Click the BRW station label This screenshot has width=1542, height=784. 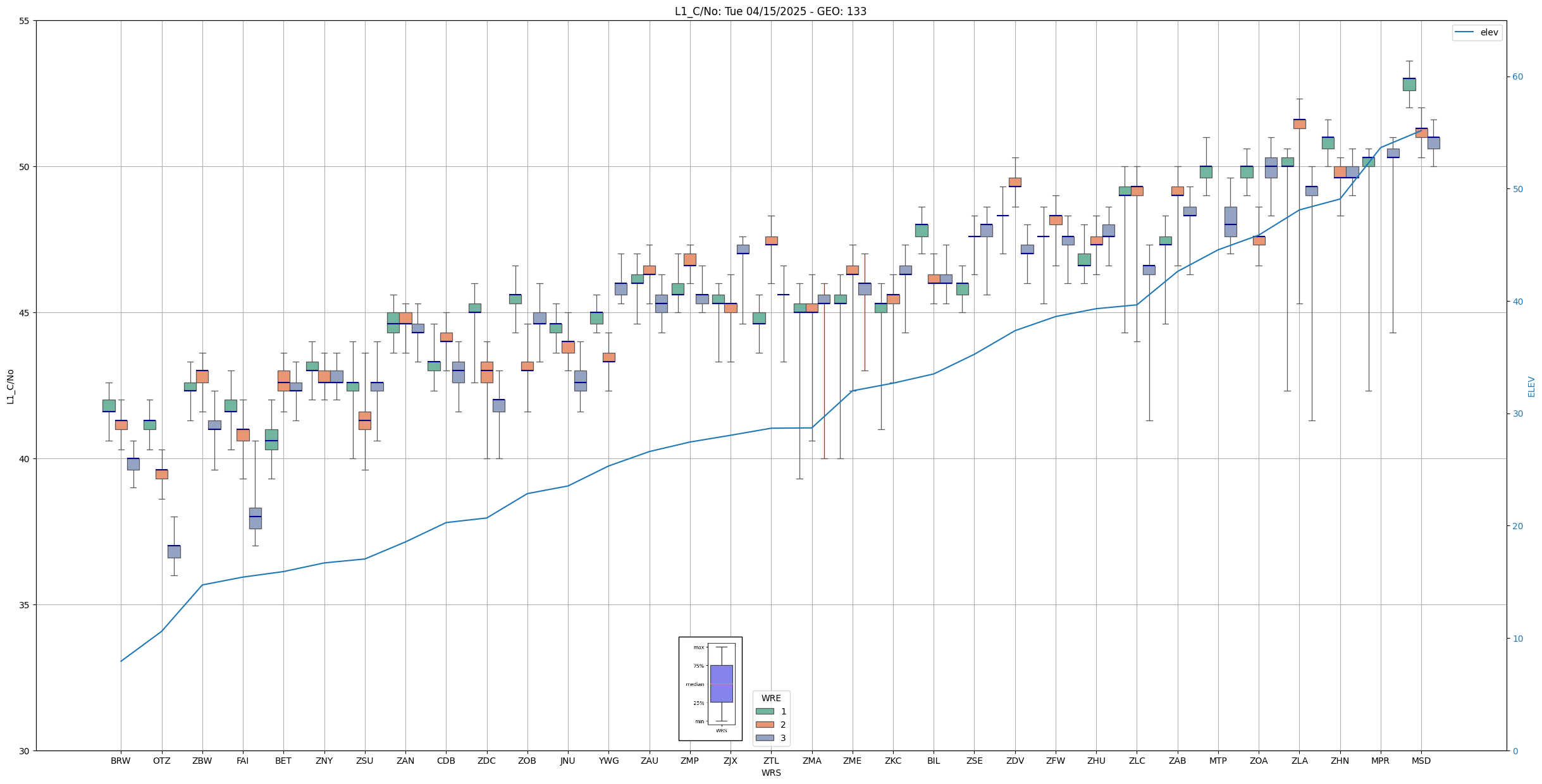[120, 761]
